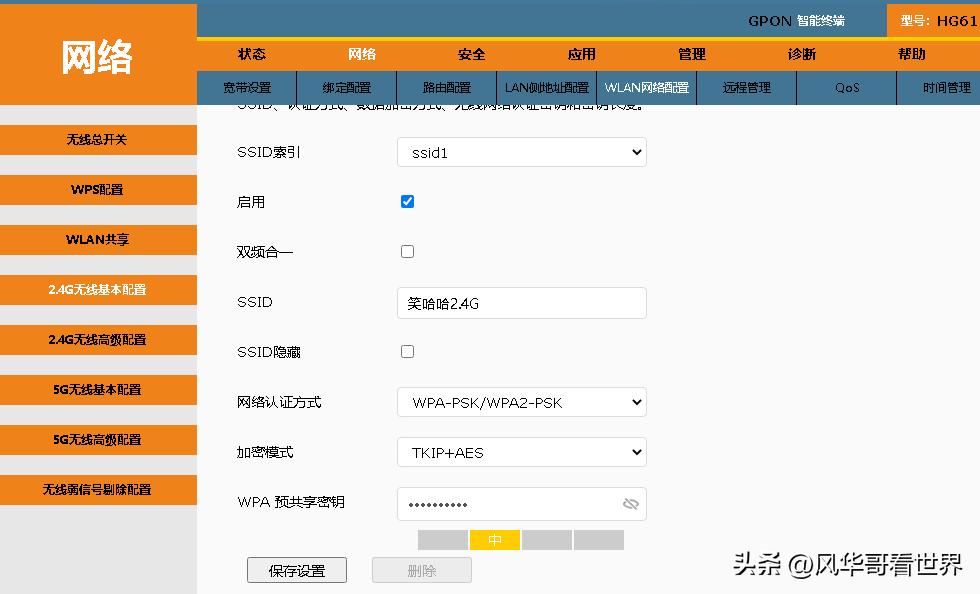
Task: Enable the 启用 checkbox
Action: [407, 201]
